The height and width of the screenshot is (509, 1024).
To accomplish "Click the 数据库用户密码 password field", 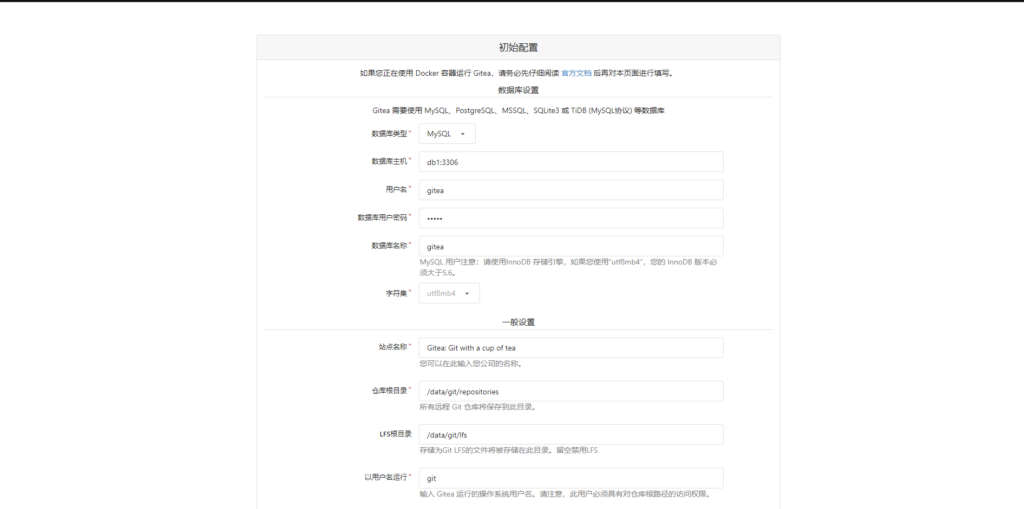I will pos(570,218).
